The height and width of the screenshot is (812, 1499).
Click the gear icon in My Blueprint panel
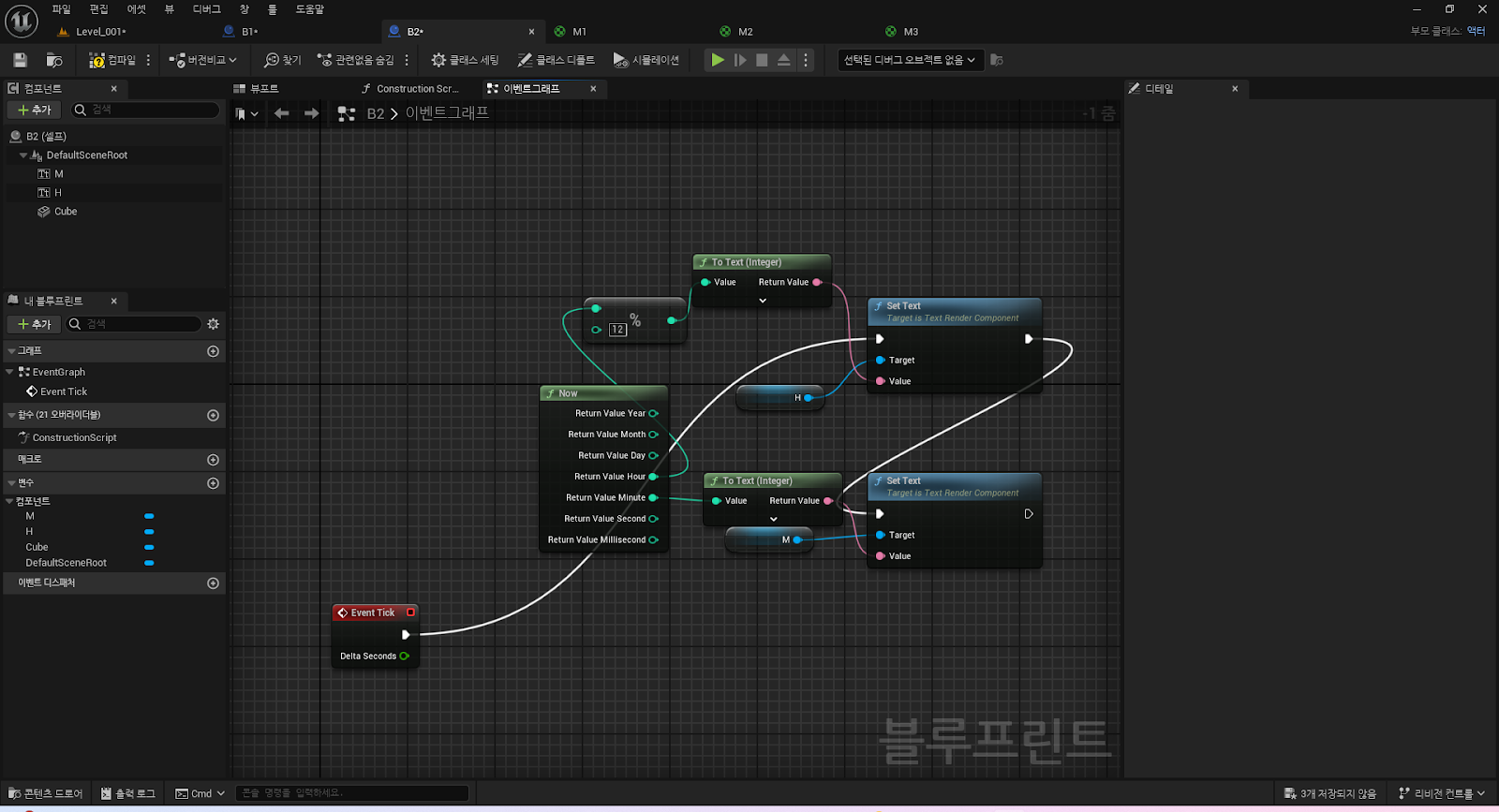[213, 324]
